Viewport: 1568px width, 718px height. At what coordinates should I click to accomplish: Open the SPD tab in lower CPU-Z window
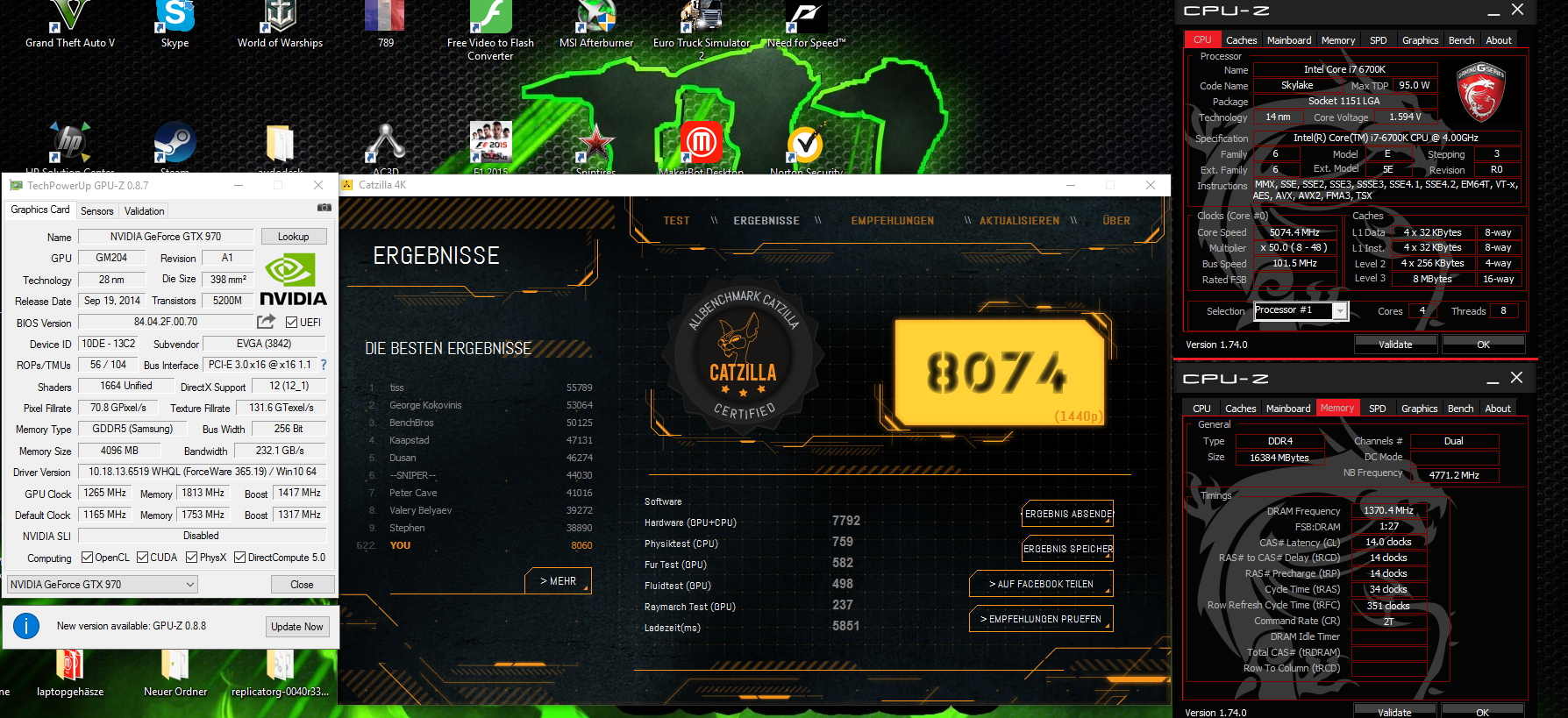pyautogui.click(x=1378, y=409)
